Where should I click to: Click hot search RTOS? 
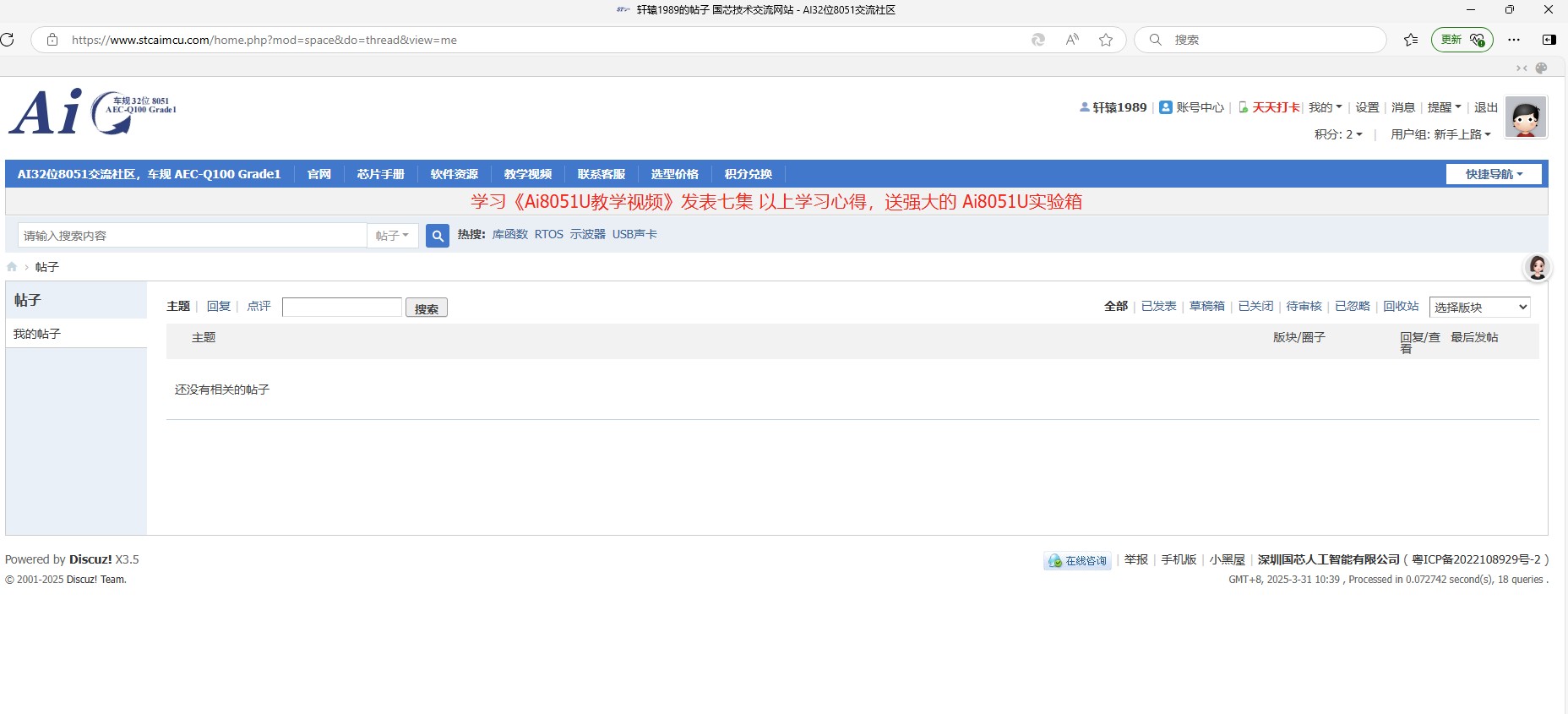point(549,234)
